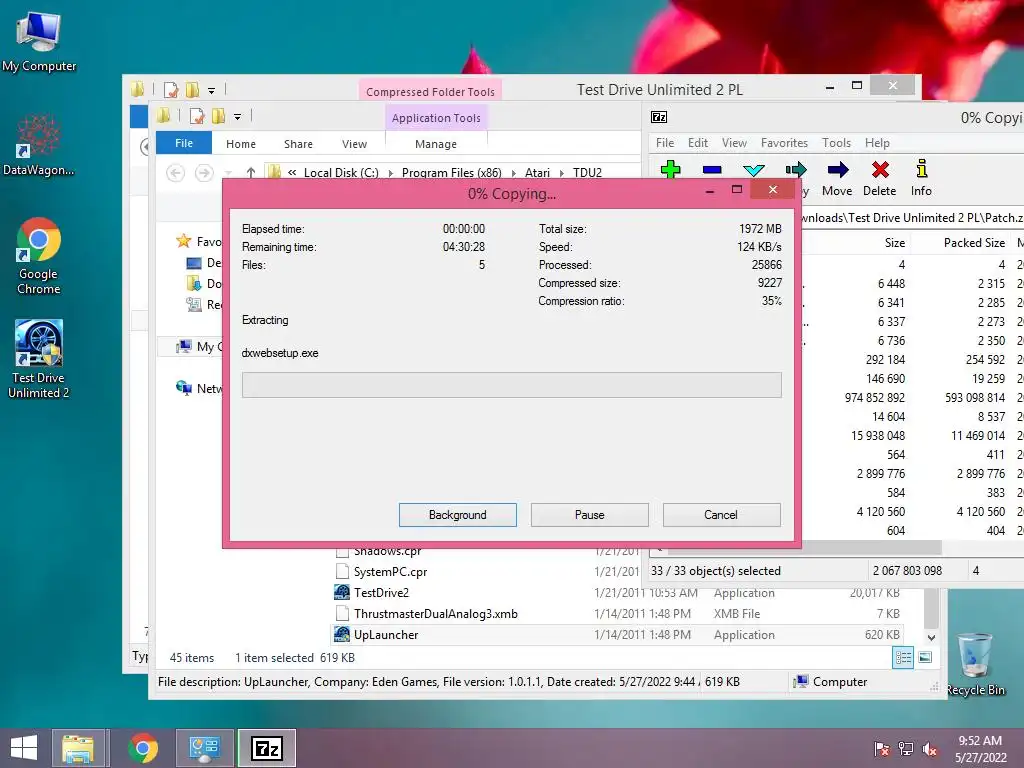
Task: Click the muted volume tray icon
Action: coord(929,749)
